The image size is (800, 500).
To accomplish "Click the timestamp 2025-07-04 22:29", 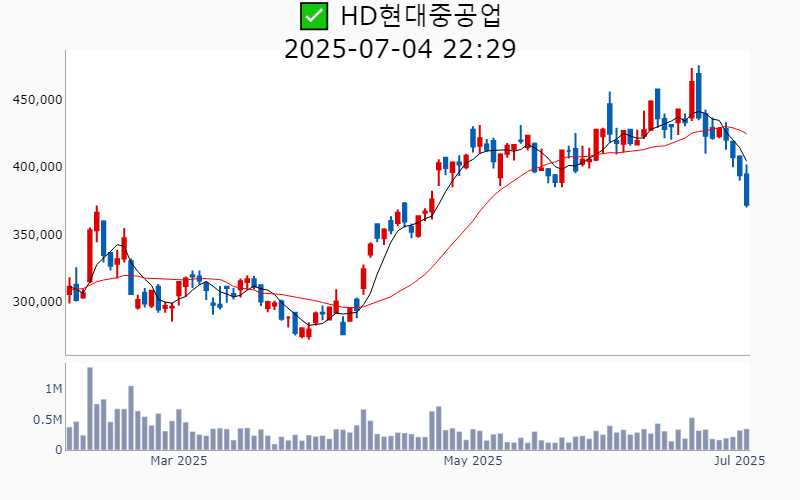I will point(400,49).
